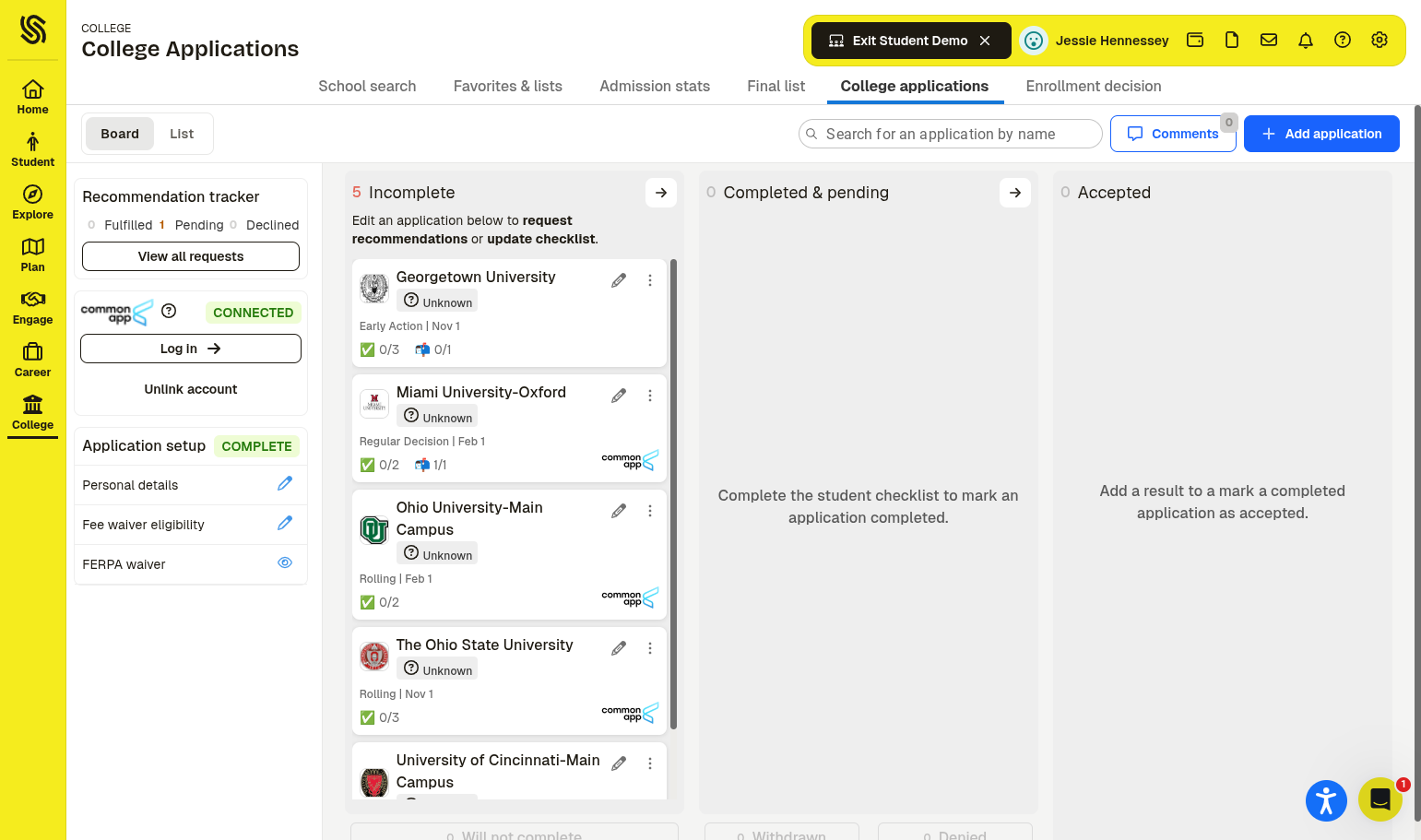Open the settings gear icon
This screenshot has width=1421, height=840.
point(1380,40)
